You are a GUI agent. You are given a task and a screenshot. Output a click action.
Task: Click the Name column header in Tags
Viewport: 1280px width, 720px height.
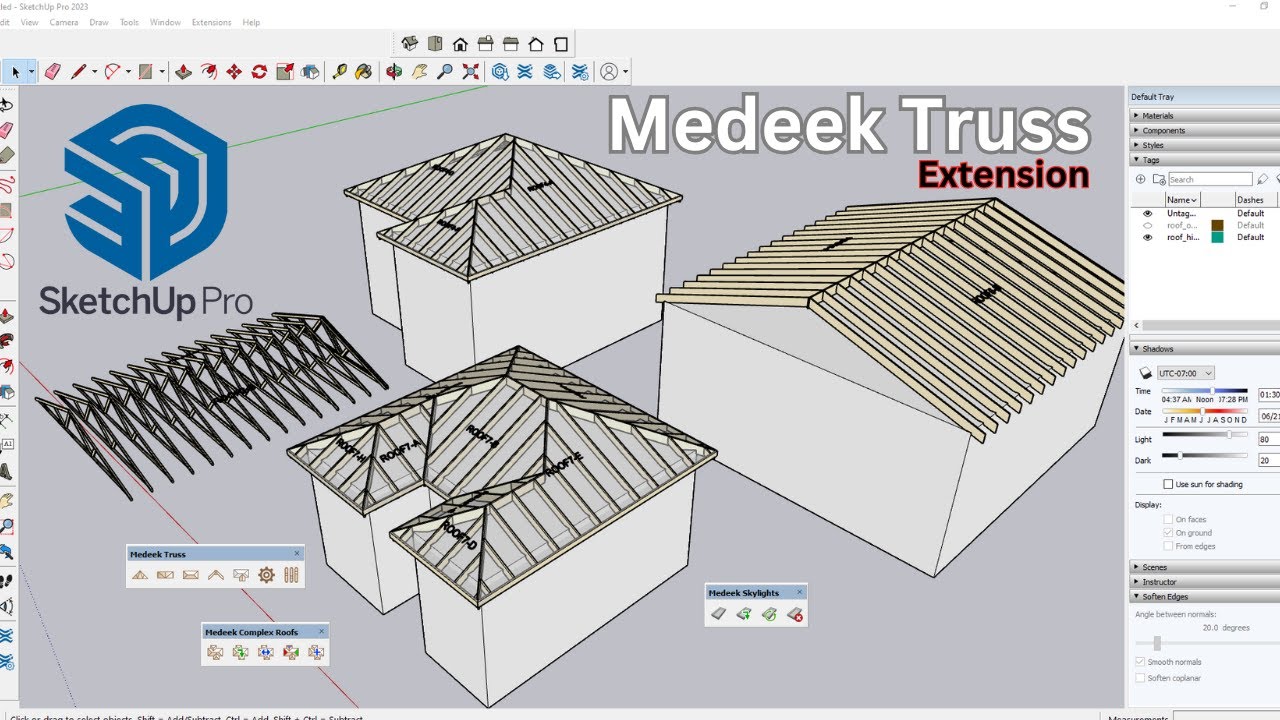1181,200
